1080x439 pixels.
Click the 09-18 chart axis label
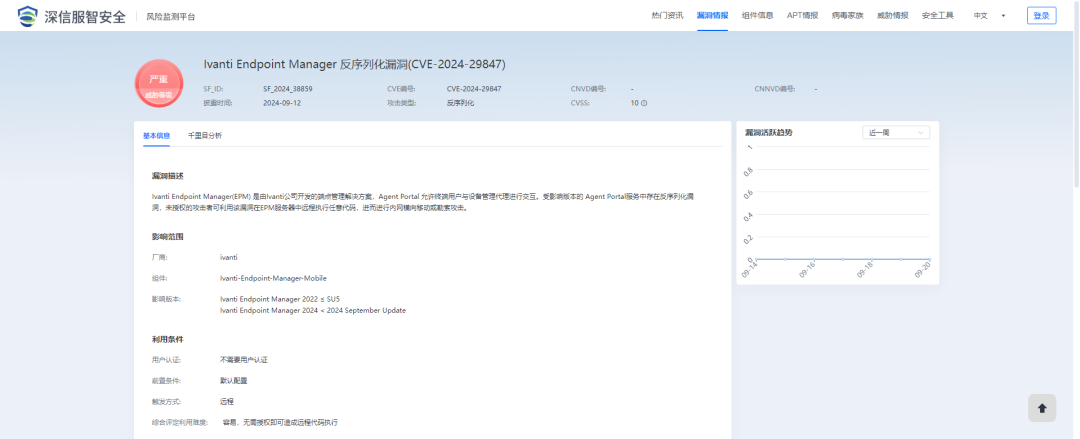(864, 270)
